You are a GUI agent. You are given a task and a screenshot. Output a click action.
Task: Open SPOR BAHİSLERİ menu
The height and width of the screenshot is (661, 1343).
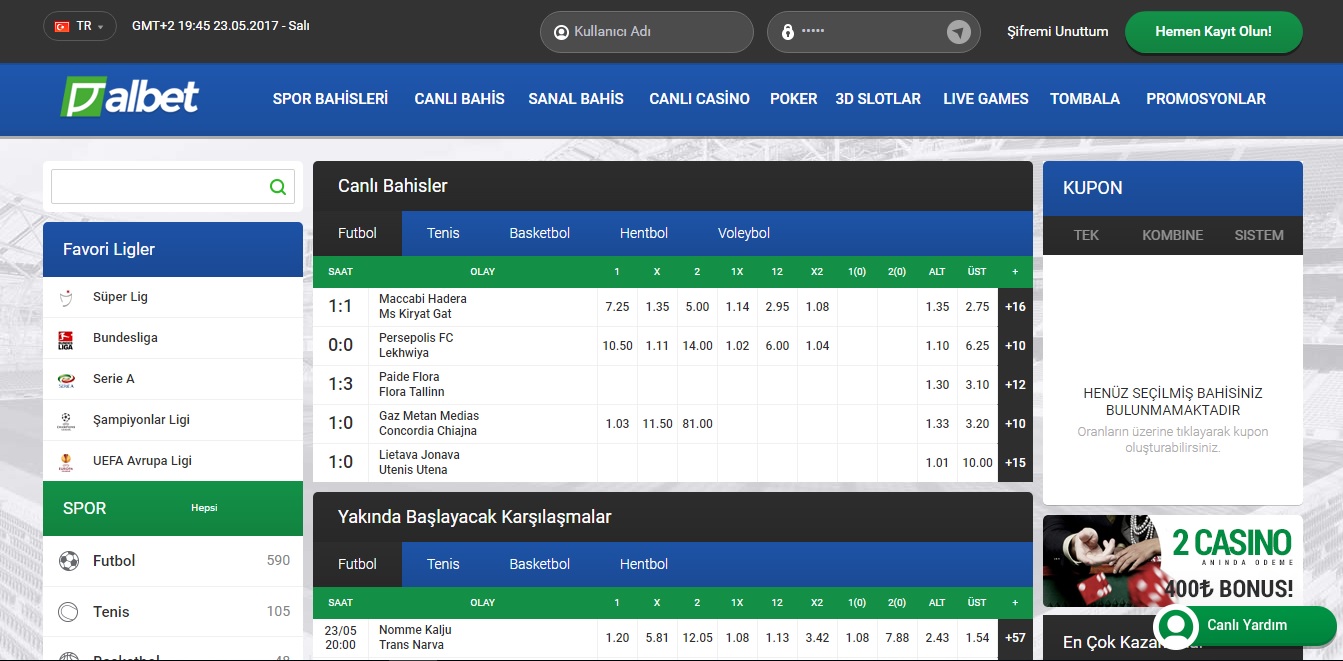pyautogui.click(x=330, y=99)
